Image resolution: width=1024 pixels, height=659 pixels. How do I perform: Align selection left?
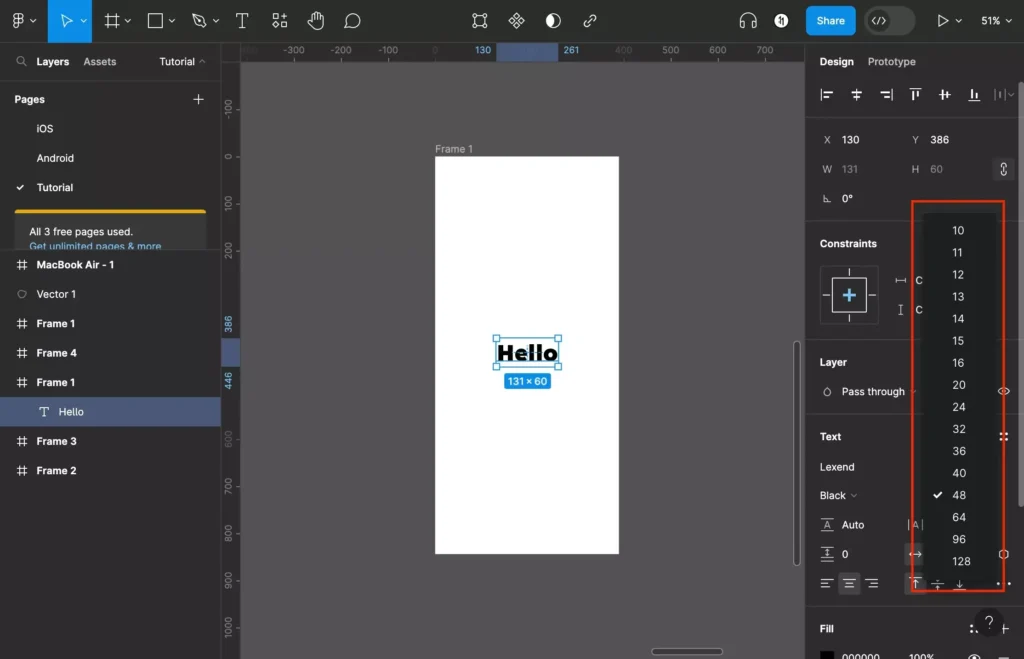[827, 95]
